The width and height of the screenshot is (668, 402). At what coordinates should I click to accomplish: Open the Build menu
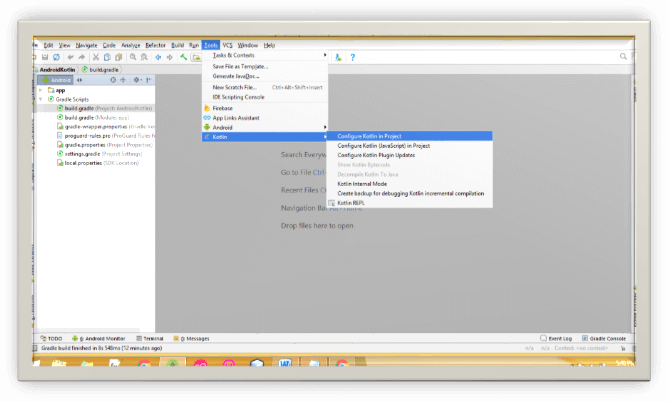[178, 45]
